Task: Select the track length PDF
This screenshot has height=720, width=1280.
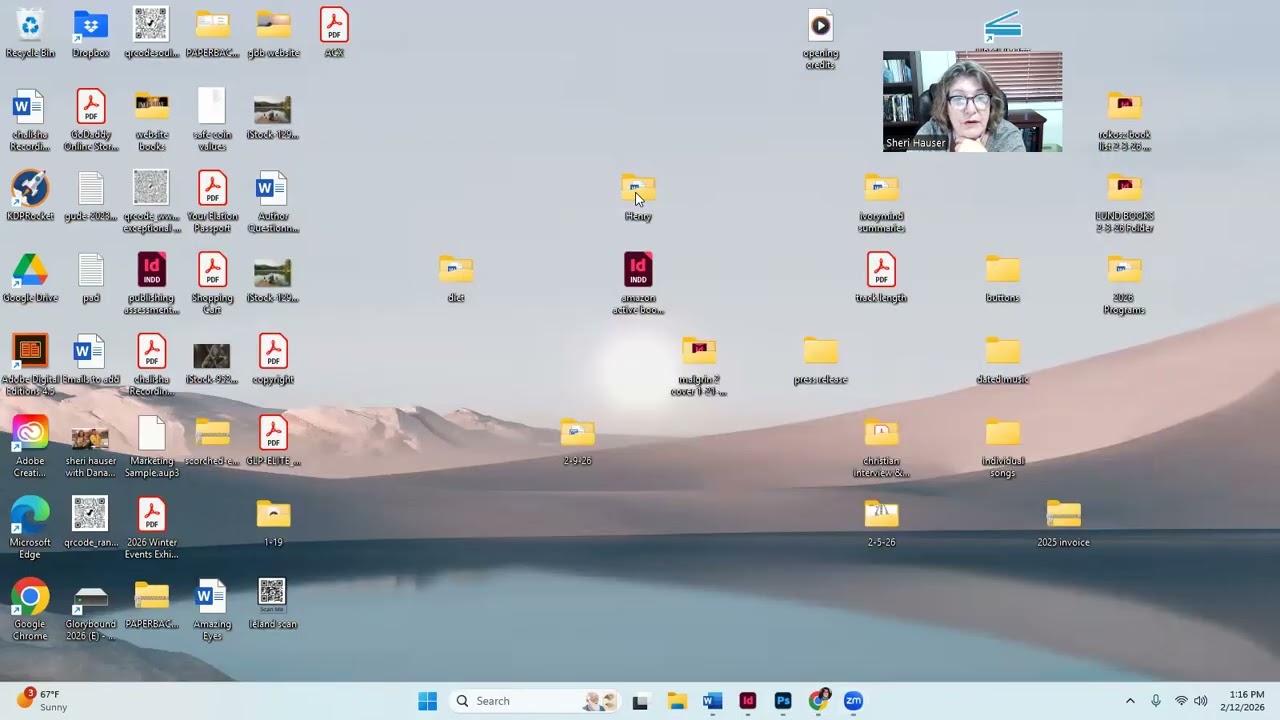Action: click(x=881, y=278)
